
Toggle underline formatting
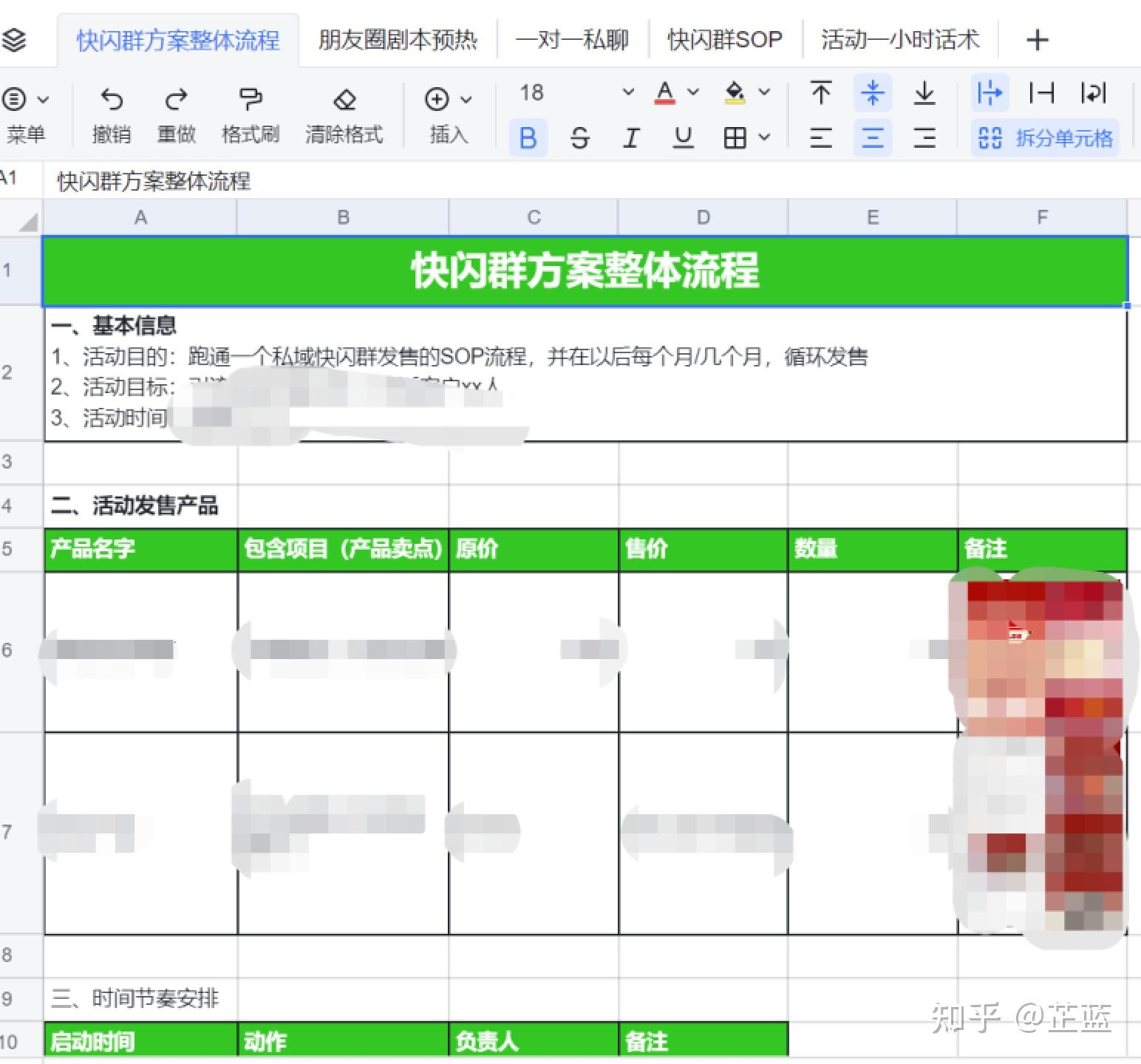684,138
